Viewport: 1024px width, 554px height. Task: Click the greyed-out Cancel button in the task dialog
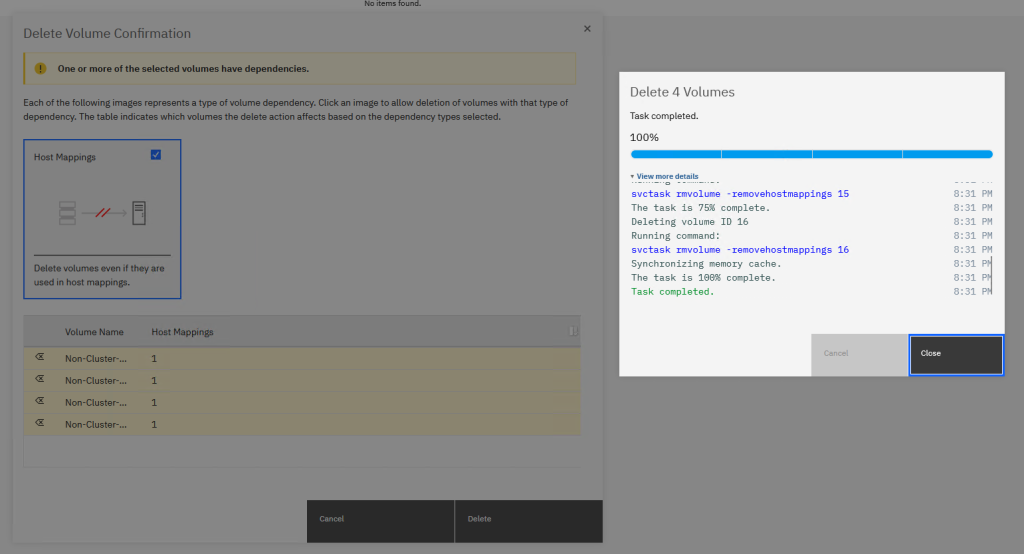pos(859,354)
